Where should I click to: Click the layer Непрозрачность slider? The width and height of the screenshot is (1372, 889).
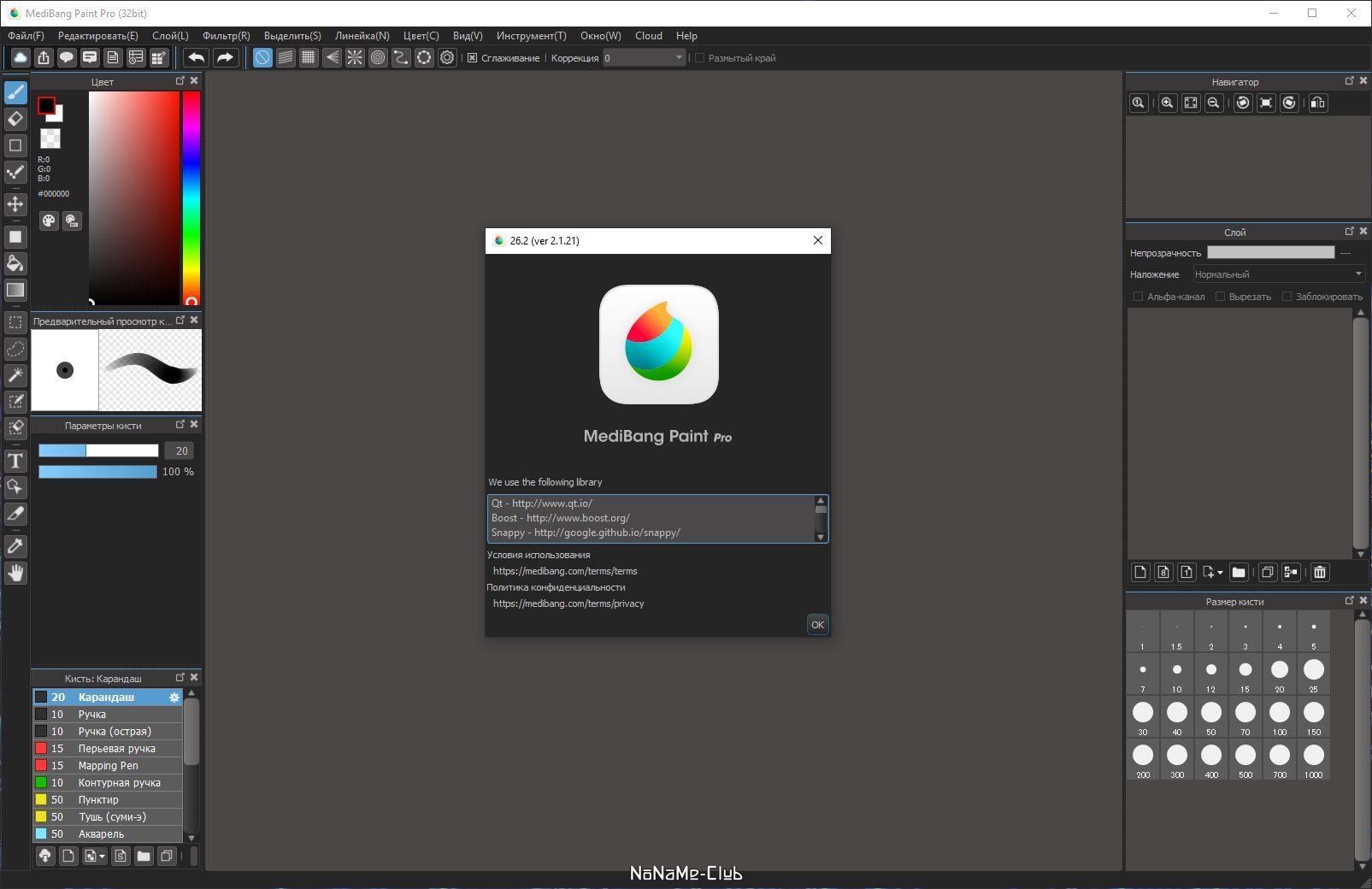[1270, 252]
